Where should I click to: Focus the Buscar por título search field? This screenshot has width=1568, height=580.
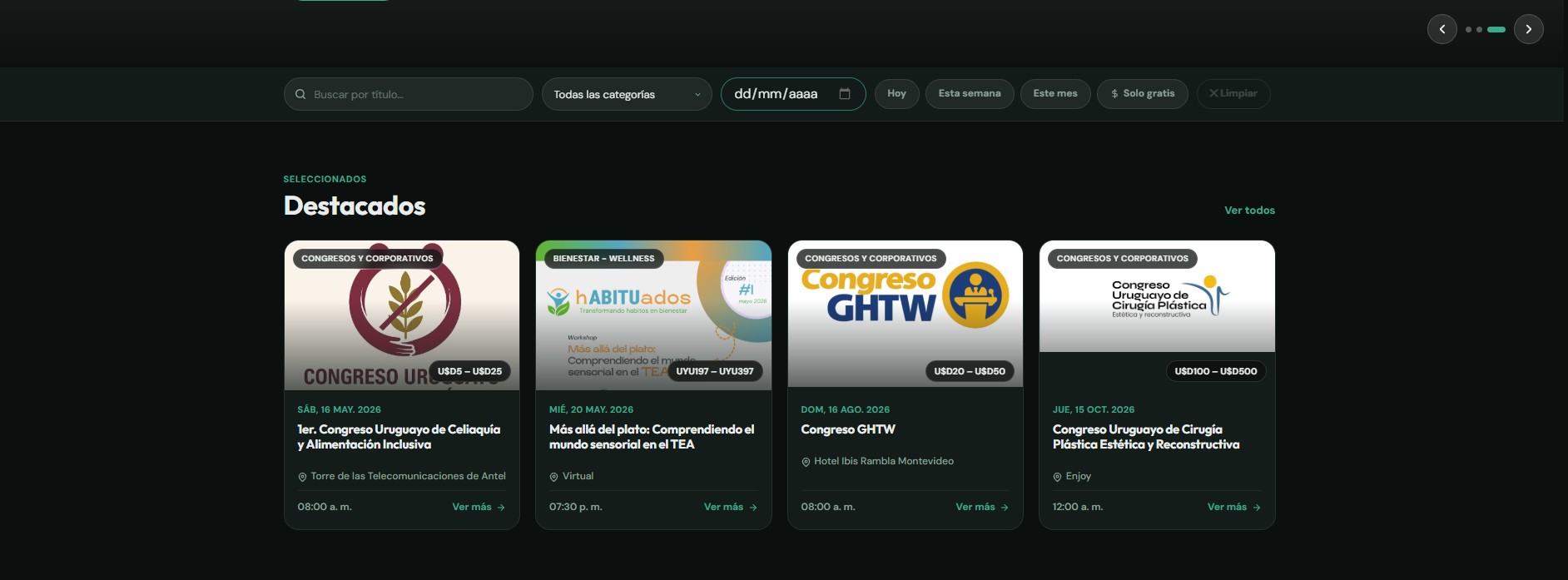pos(409,94)
